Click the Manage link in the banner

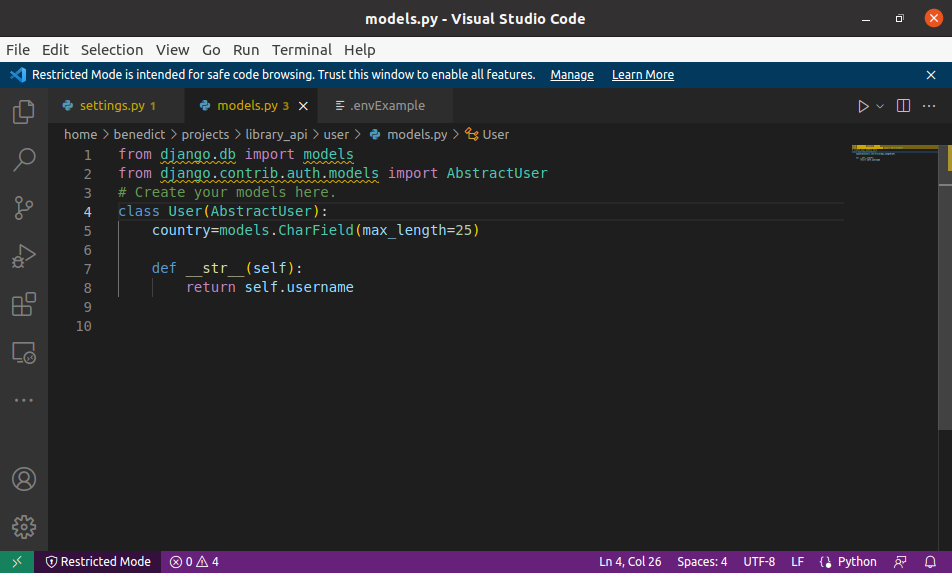[x=572, y=75]
